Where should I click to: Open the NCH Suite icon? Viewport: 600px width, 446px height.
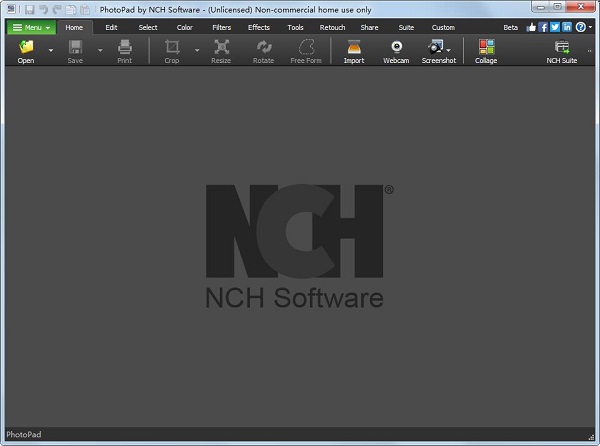point(562,47)
